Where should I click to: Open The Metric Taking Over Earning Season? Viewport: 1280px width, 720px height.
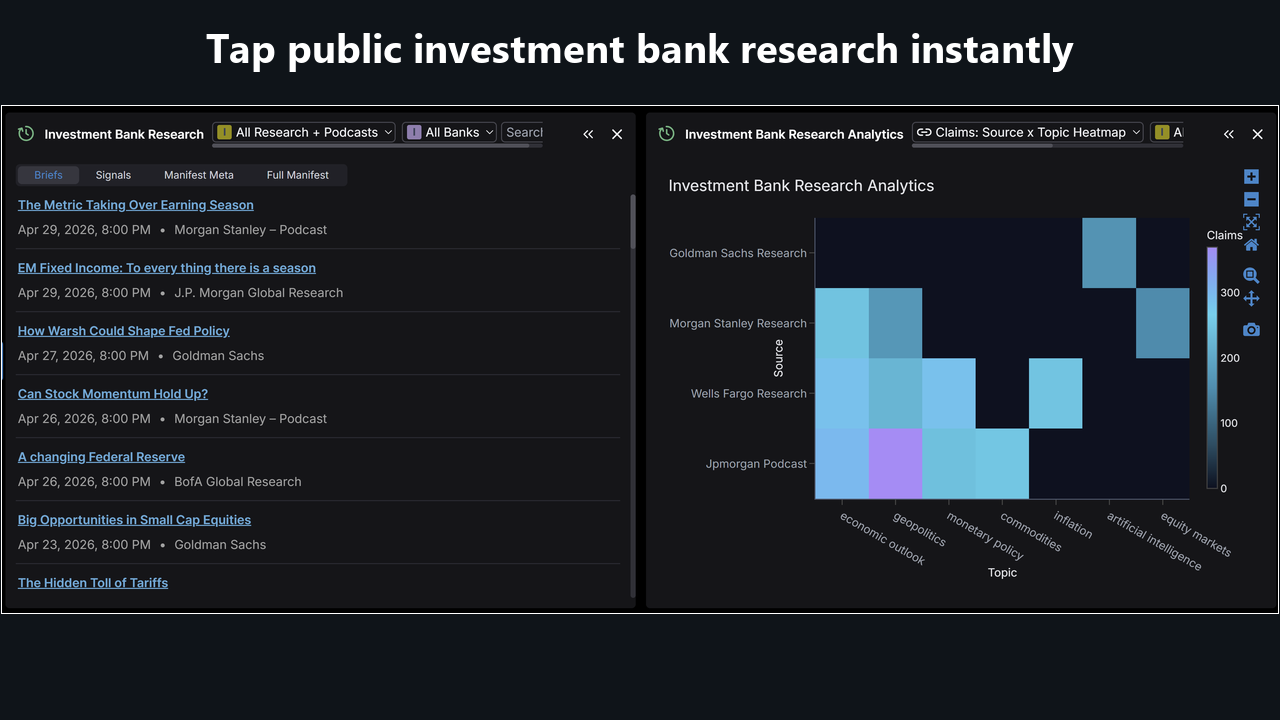pyautogui.click(x=136, y=205)
